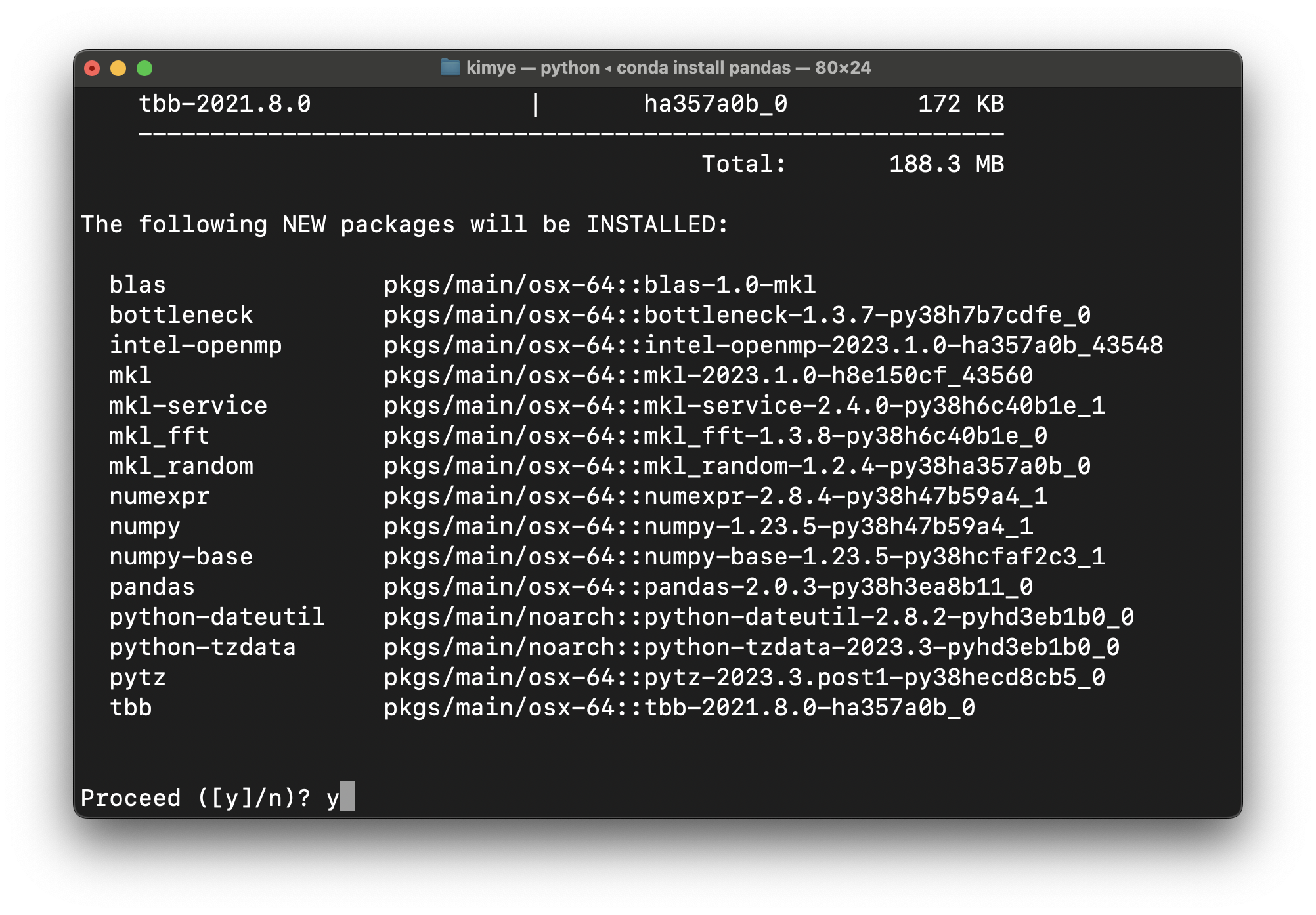This screenshot has height=915, width=1316.
Task: Minimize the terminal using yellow button
Action: pyautogui.click(x=118, y=68)
